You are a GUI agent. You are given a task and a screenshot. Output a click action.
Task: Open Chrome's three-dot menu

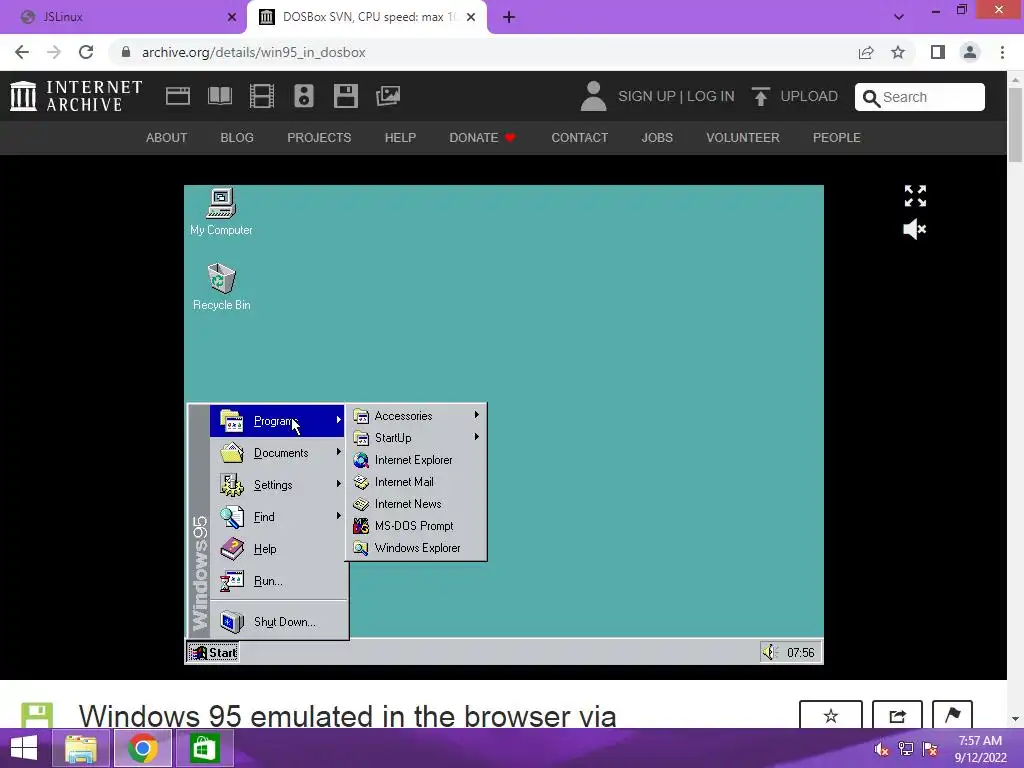click(x=1002, y=52)
